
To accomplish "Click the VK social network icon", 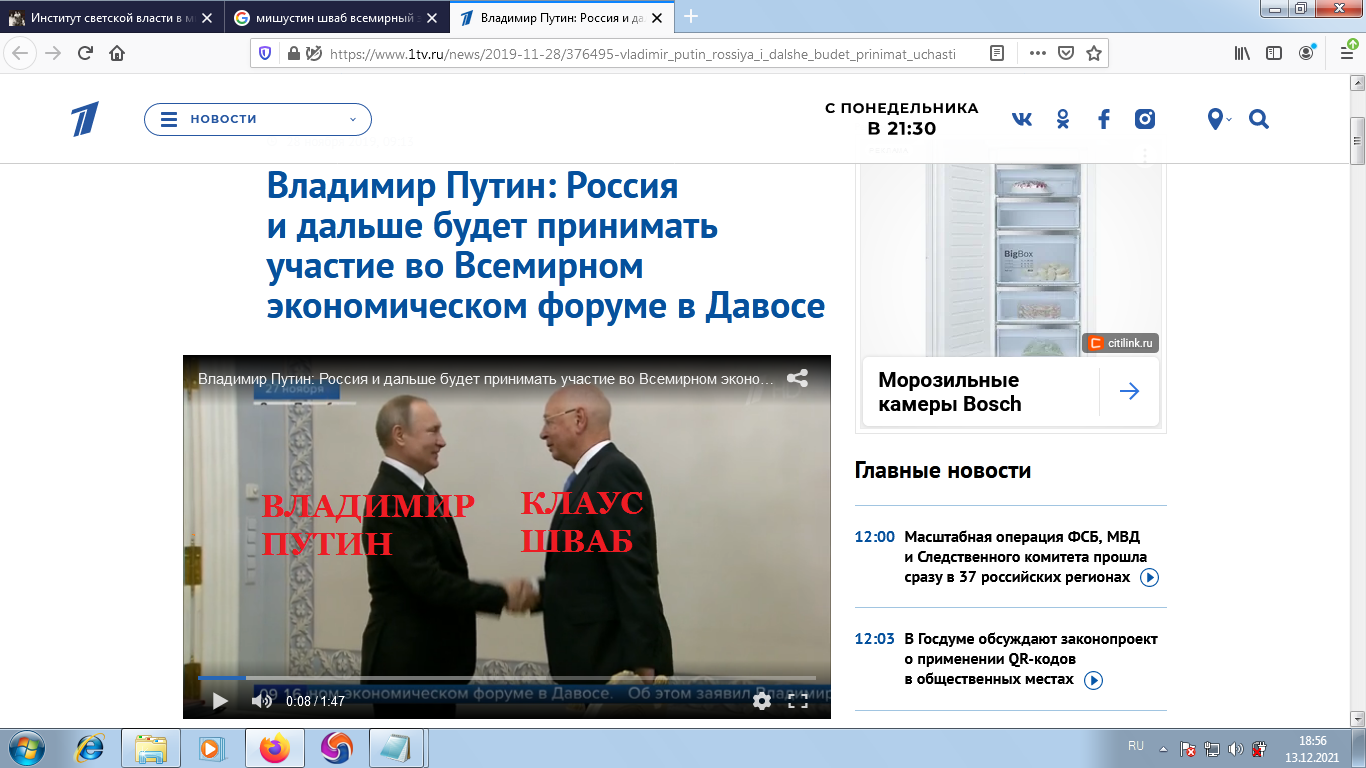I will click(x=1022, y=119).
